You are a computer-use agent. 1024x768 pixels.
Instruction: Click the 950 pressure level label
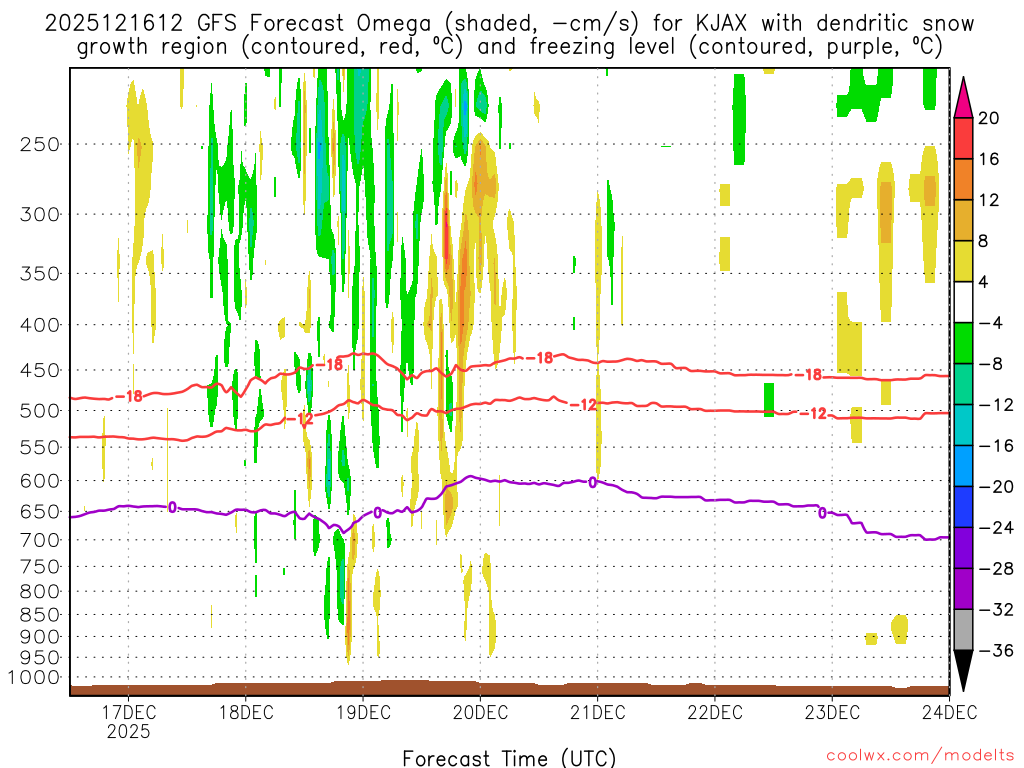point(40,658)
